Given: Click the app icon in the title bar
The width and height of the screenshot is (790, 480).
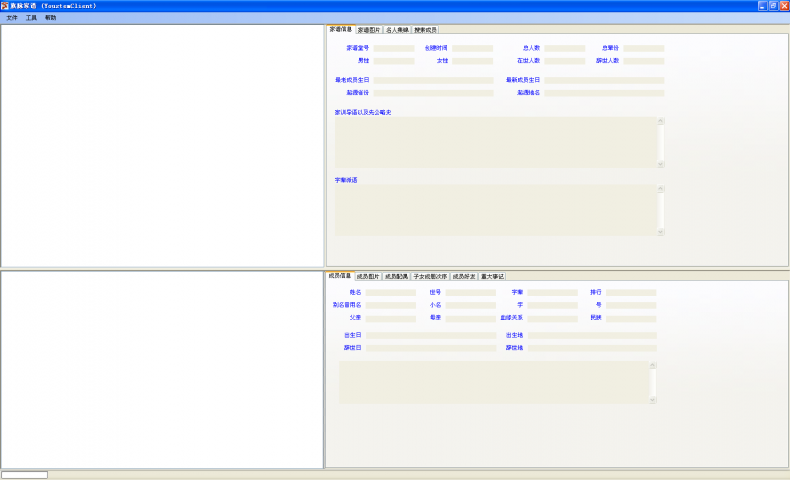Looking at the screenshot, I should click(x=5, y=5).
